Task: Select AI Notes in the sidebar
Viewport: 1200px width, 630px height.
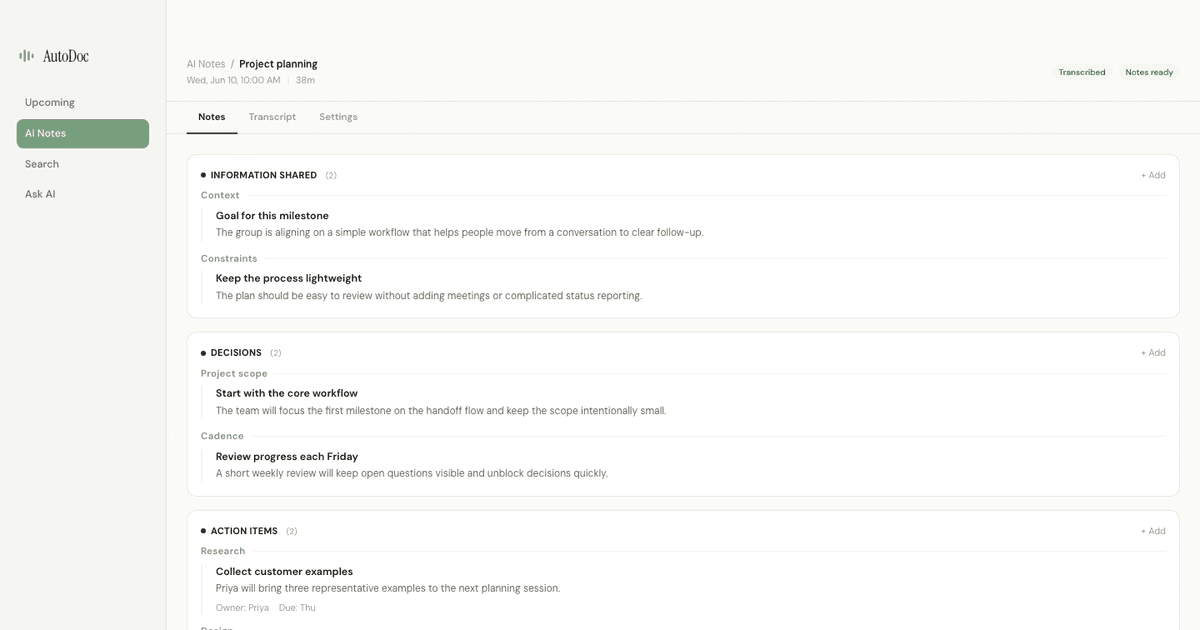Action: (x=82, y=133)
